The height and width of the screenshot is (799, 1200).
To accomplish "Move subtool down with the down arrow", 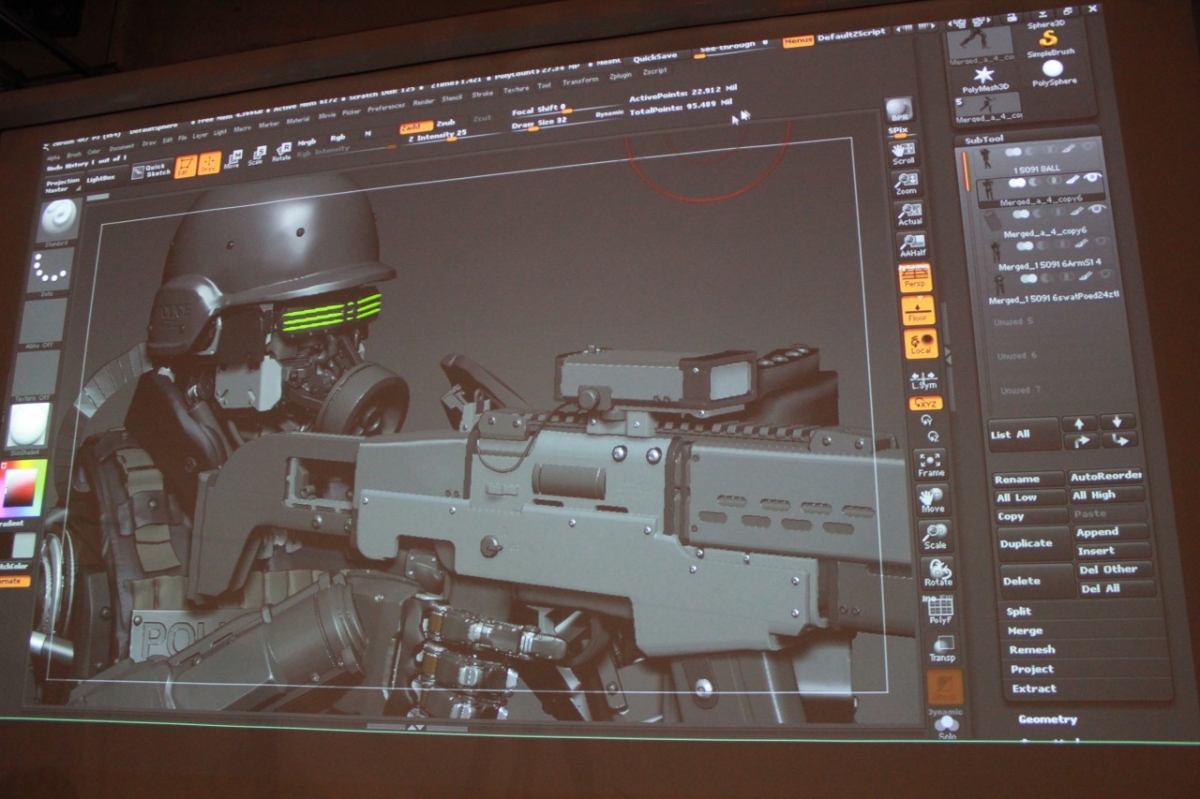I will [x=1118, y=421].
